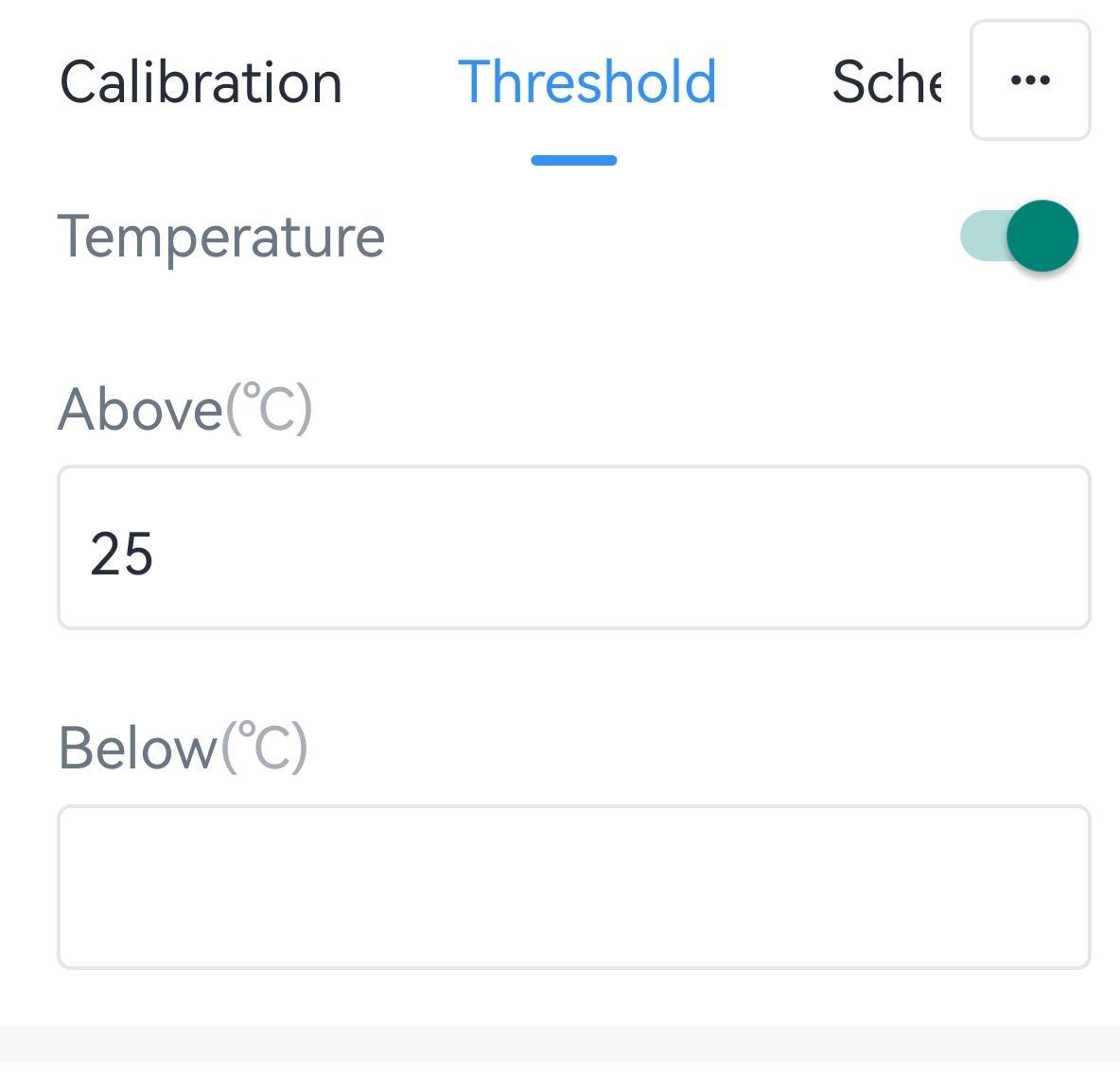This screenshot has width=1120, height=1076.
Task: Click the Above(°C) field label
Action: [185, 409]
